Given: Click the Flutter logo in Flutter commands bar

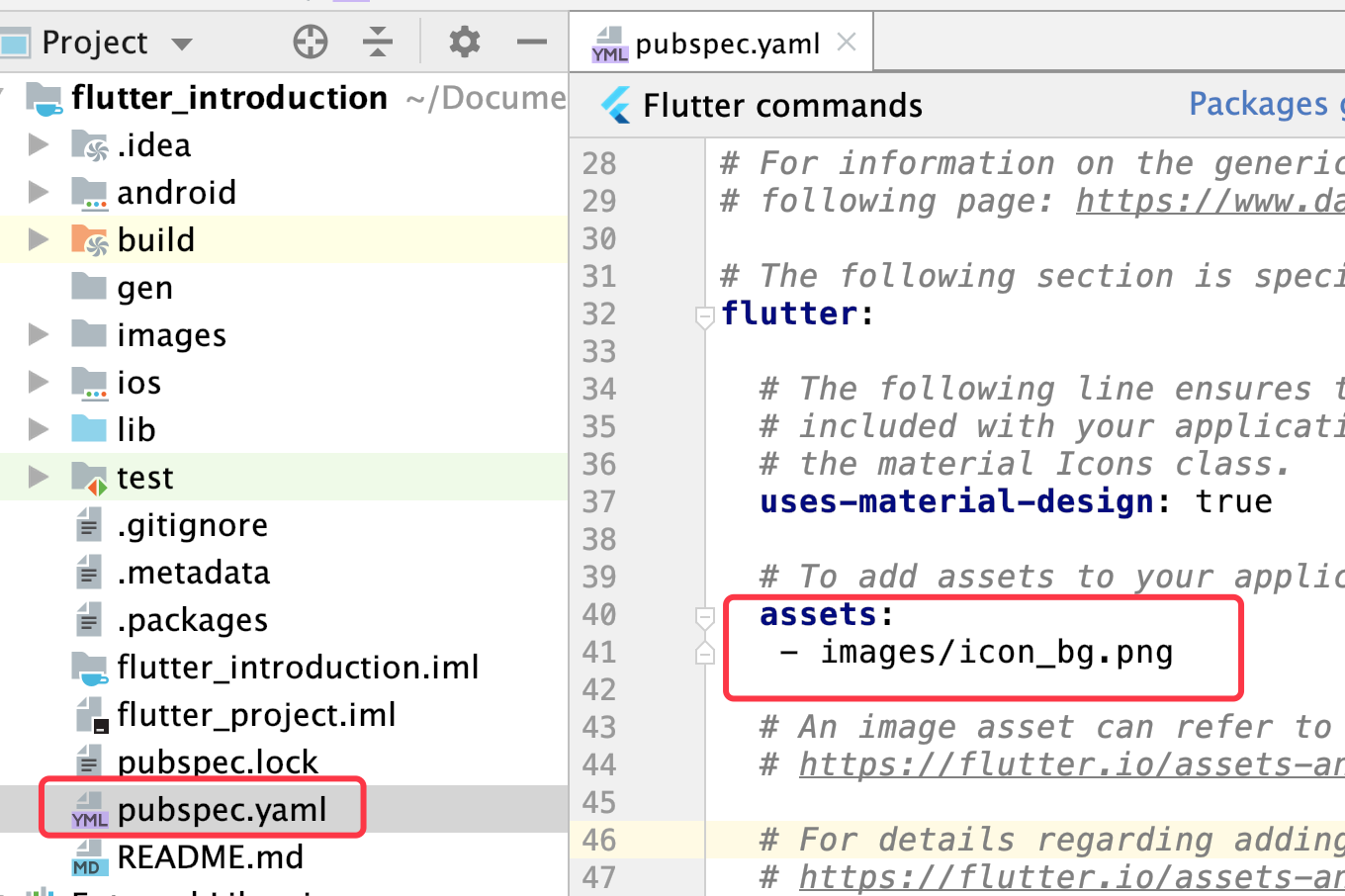Looking at the screenshot, I should [x=616, y=105].
